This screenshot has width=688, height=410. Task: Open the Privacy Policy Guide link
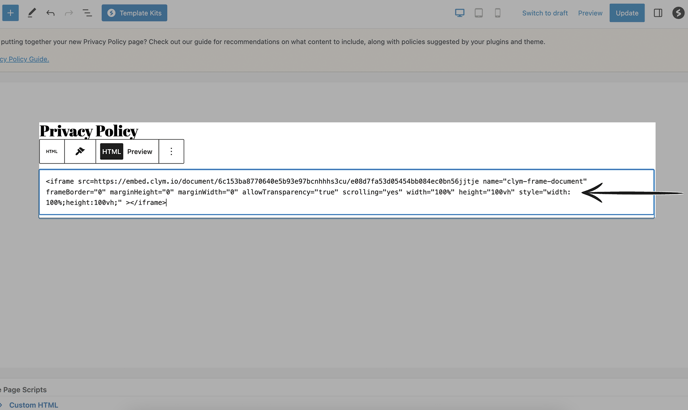[25, 59]
